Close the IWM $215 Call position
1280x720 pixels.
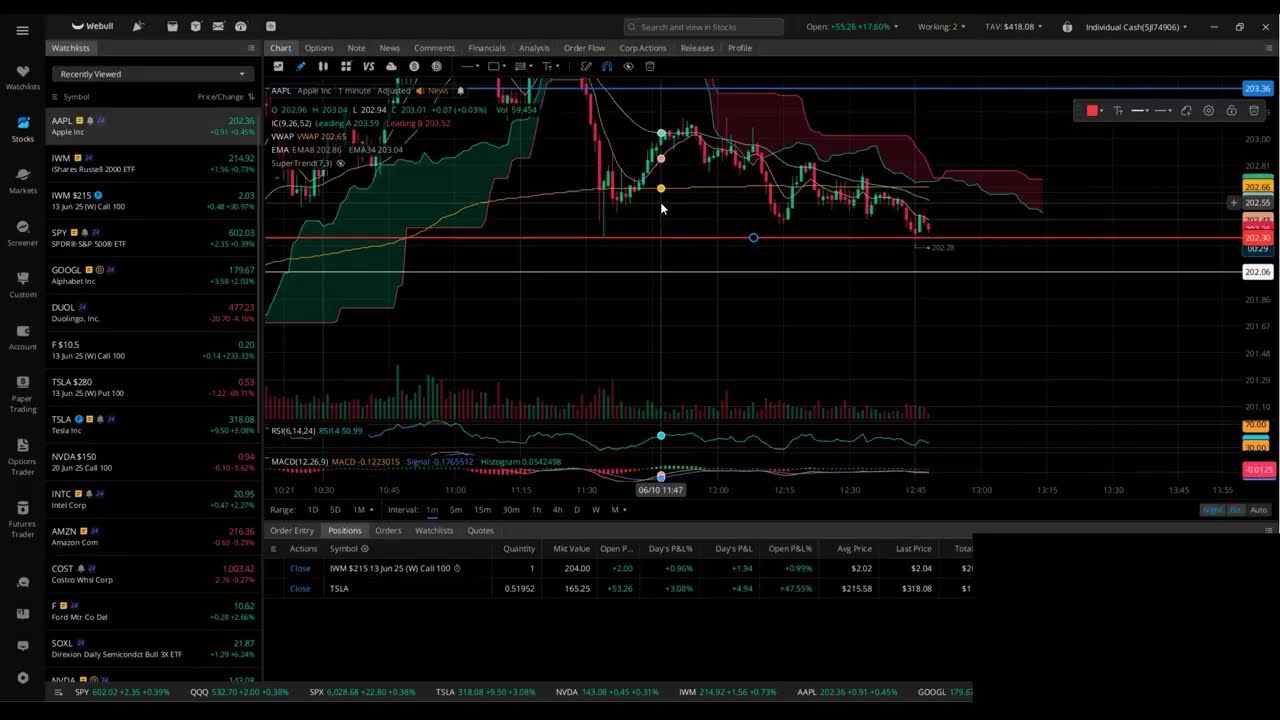click(x=300, y=569)
